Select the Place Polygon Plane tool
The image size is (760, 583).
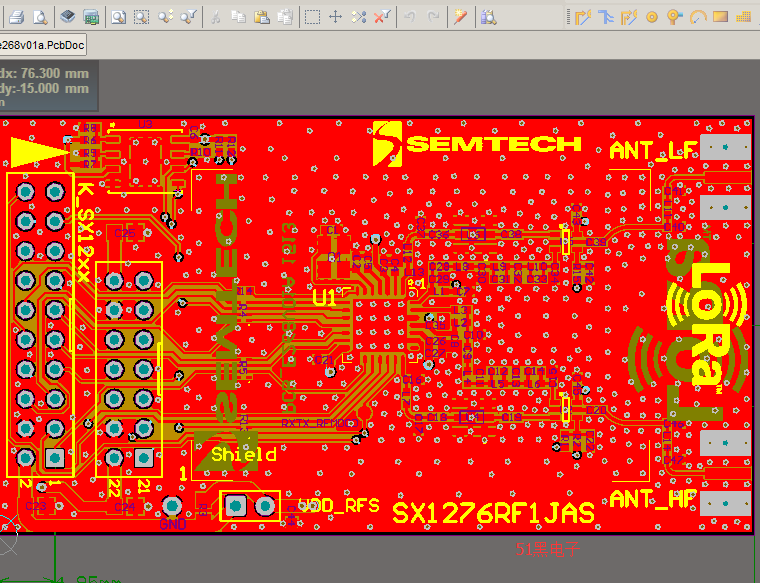744,17
